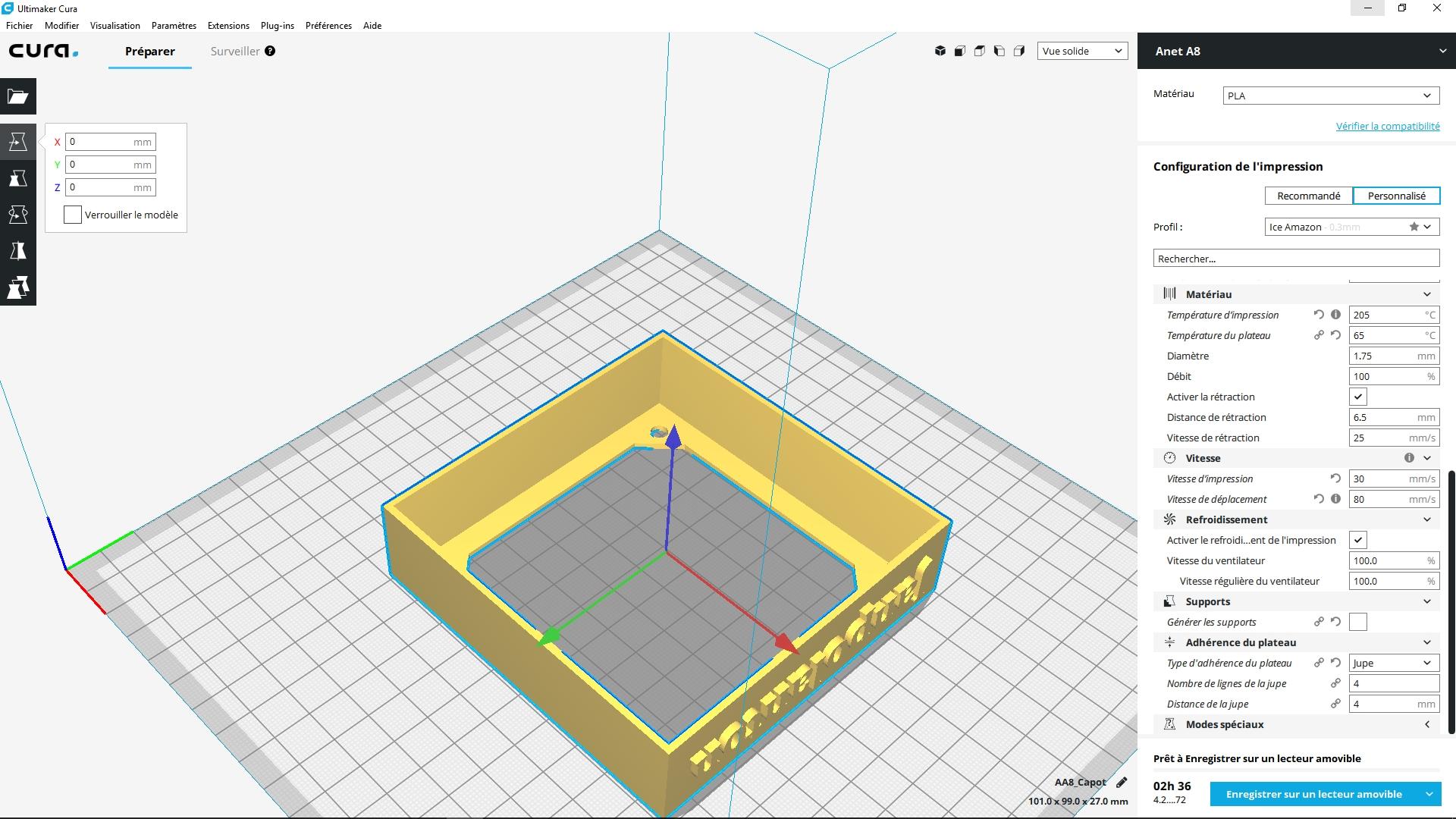Click the Open File folder icon
This screenshot has height=819, width=1456.
(18, 96)
